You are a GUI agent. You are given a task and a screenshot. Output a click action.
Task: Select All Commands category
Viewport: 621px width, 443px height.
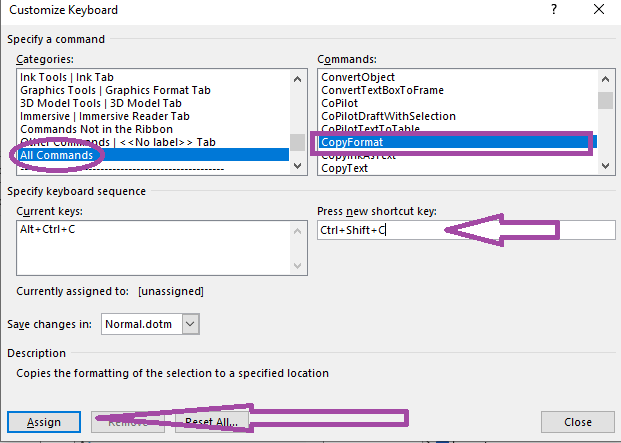click(x=58, y=155)
